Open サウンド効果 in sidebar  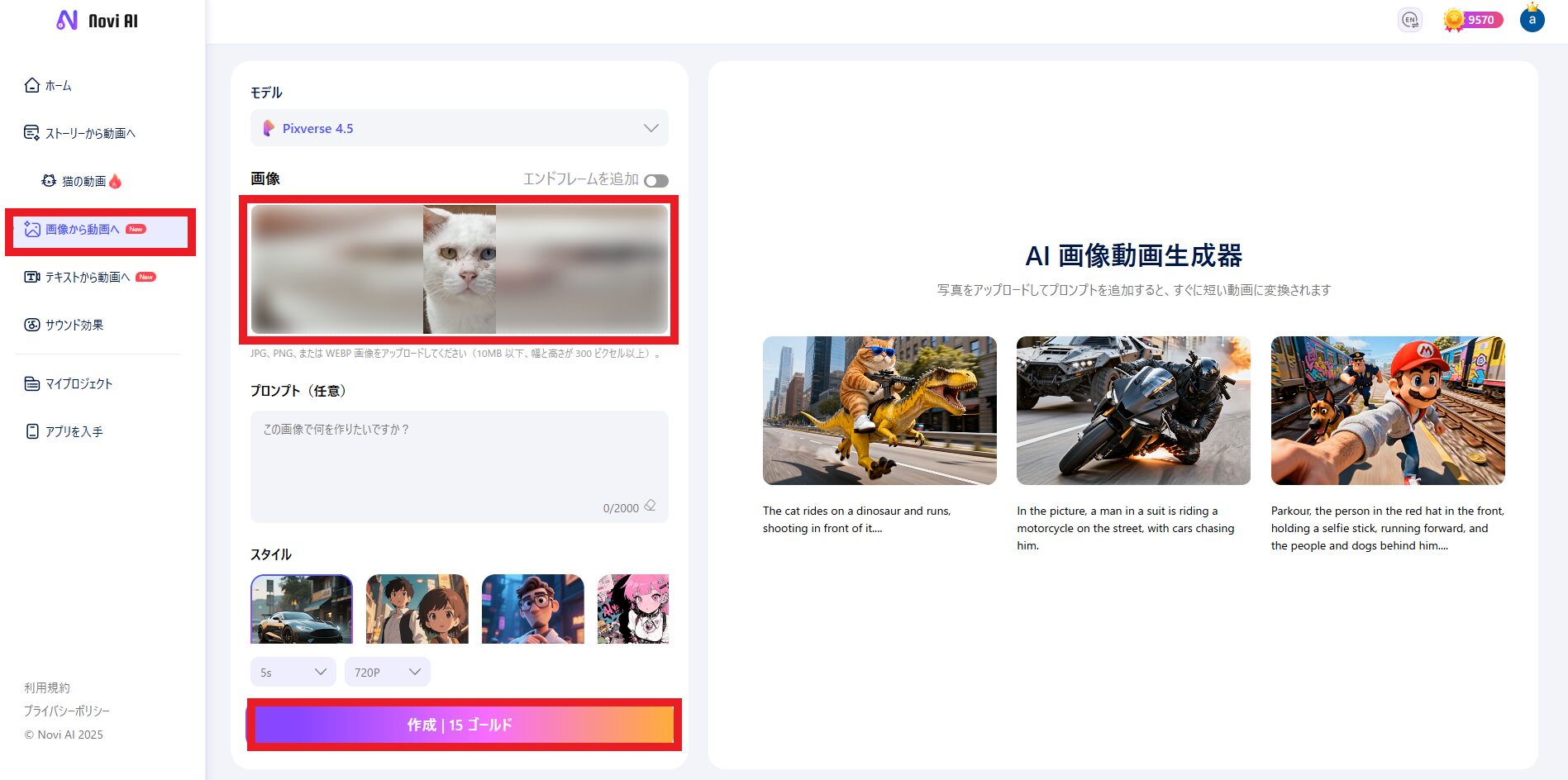pos(74,325)
